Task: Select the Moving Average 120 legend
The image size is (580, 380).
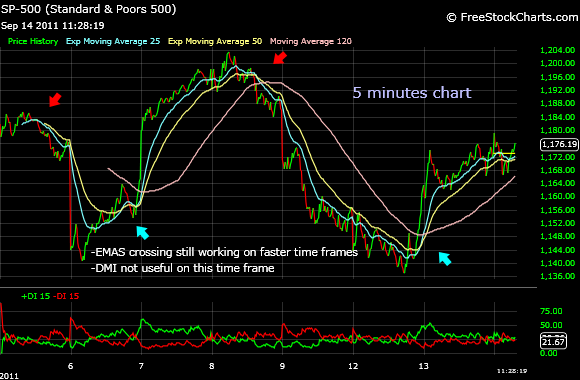Action: pyautogui.click(x=311, y=41)
